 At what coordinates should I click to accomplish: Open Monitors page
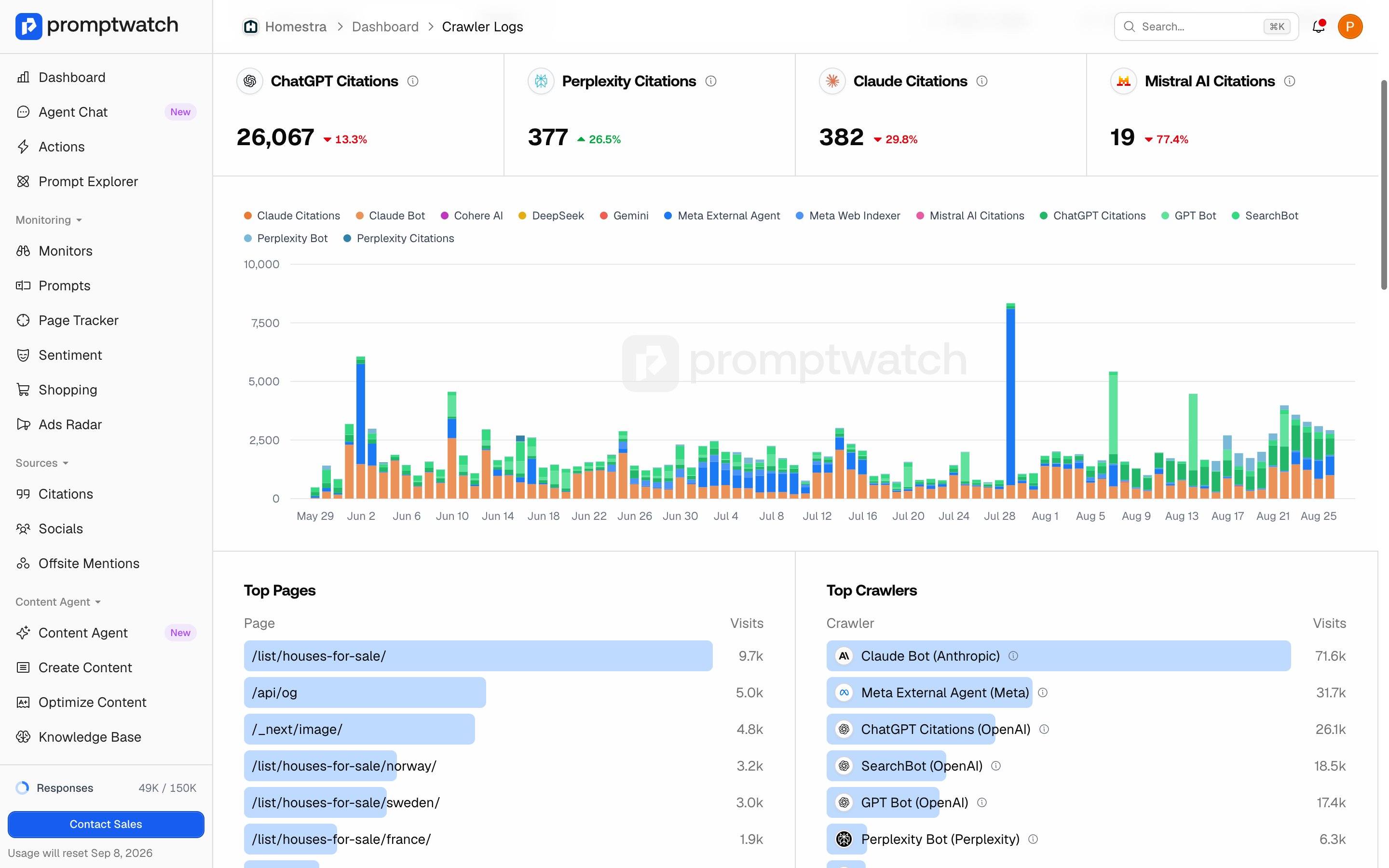tap(106, 251)
